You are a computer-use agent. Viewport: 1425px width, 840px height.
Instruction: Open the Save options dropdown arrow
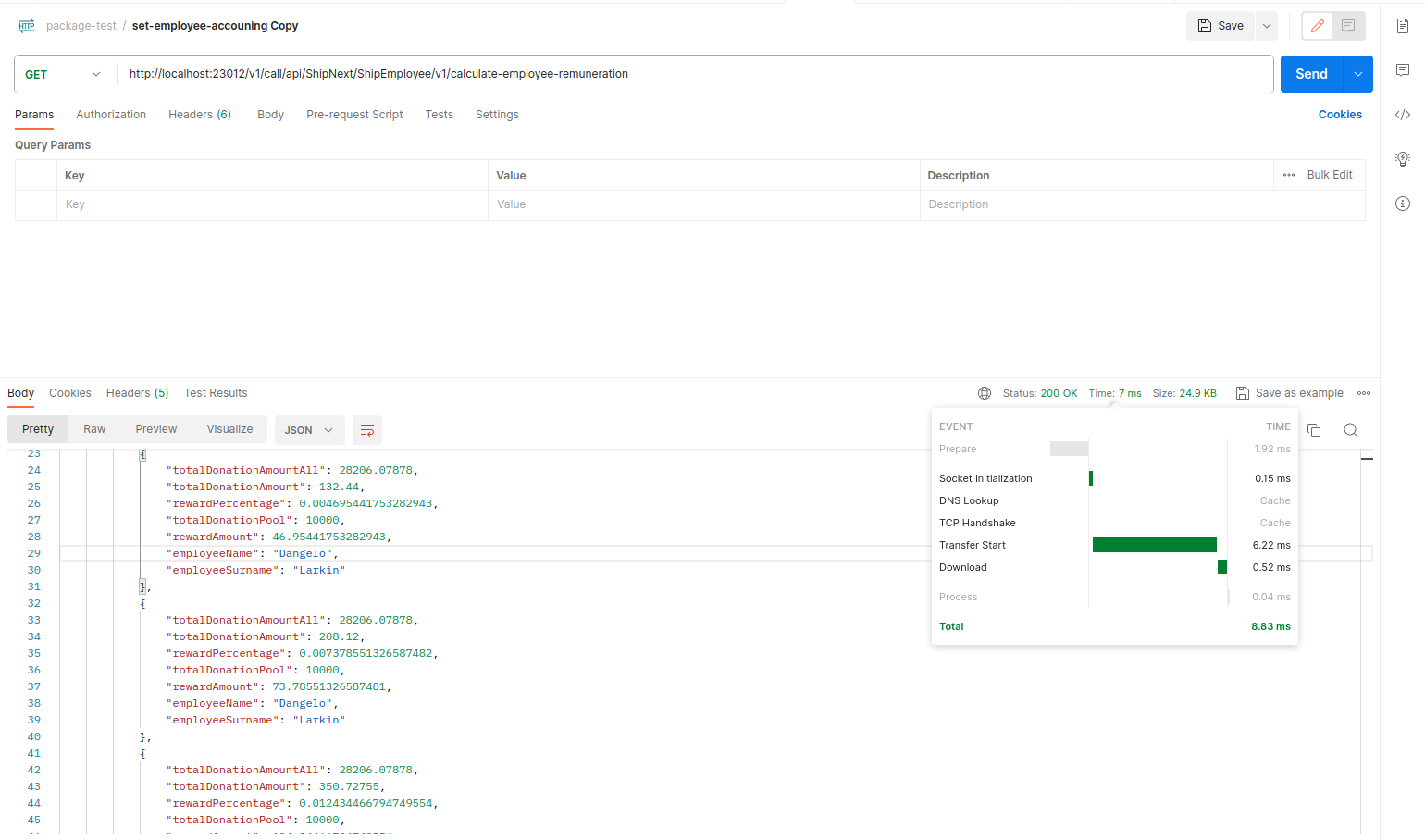[x=1267, y=26]
